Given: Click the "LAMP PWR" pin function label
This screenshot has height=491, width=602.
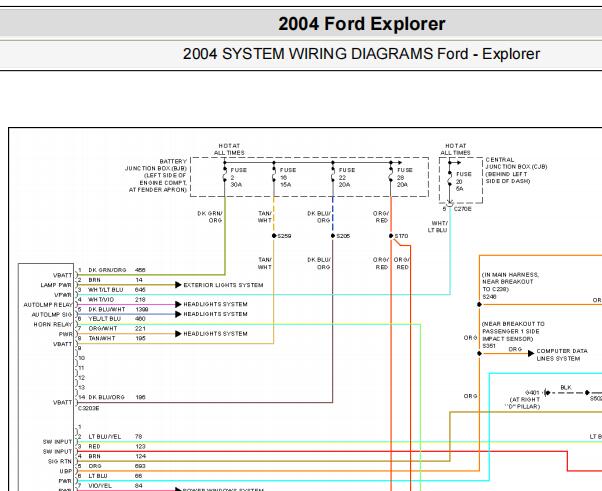Looking at the screenshot, I should 56,285.
